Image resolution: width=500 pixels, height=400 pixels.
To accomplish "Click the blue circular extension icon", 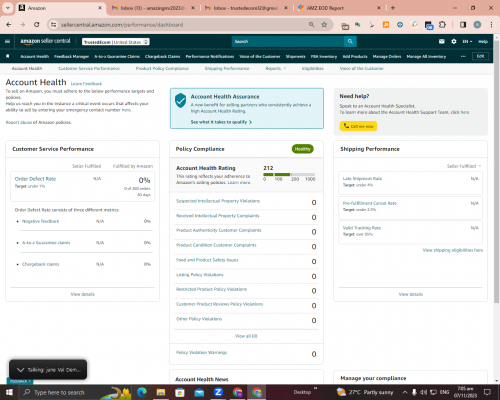I will coord(400,25).
